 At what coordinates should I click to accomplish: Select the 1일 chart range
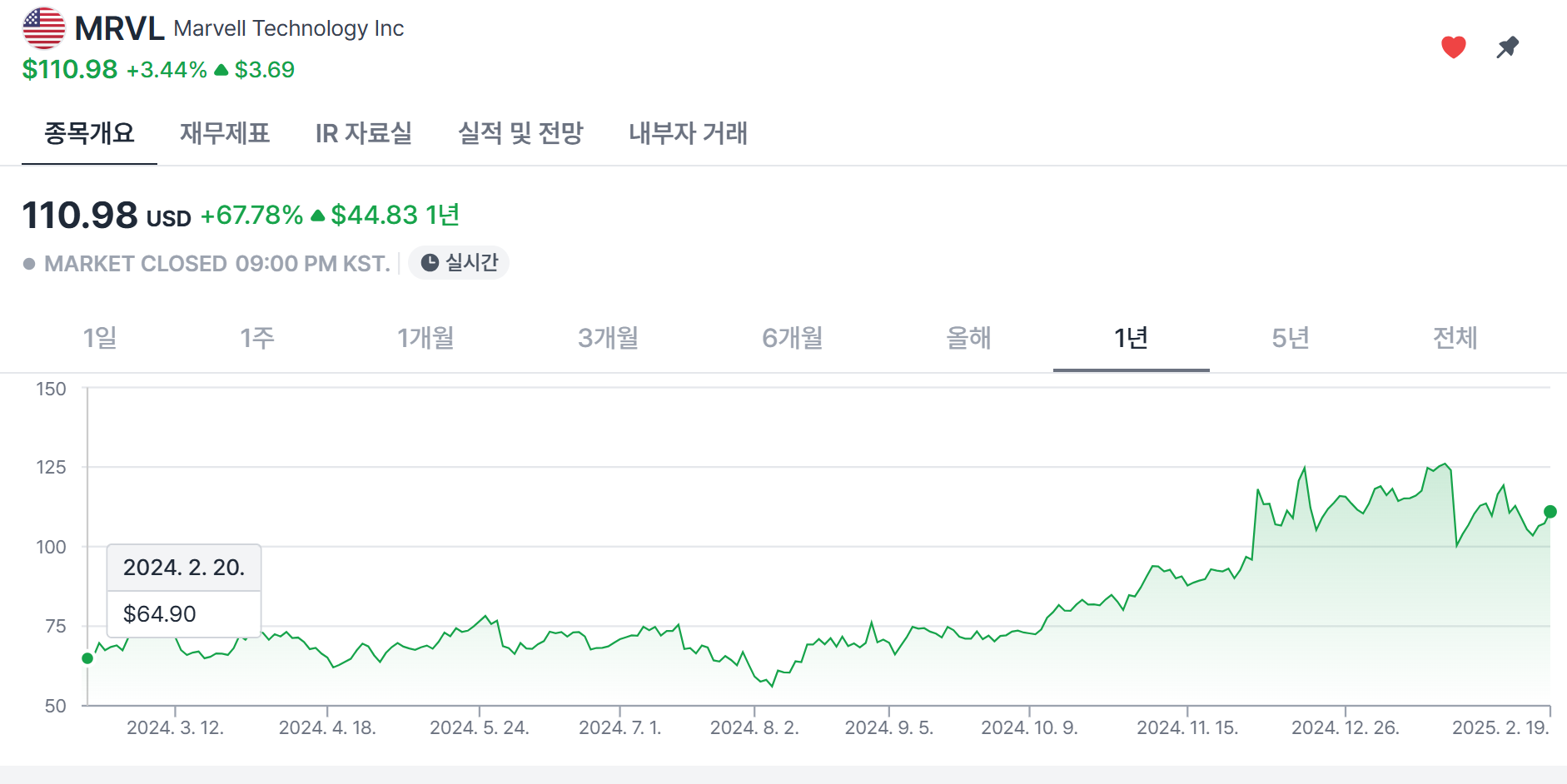tap(100, 338)
